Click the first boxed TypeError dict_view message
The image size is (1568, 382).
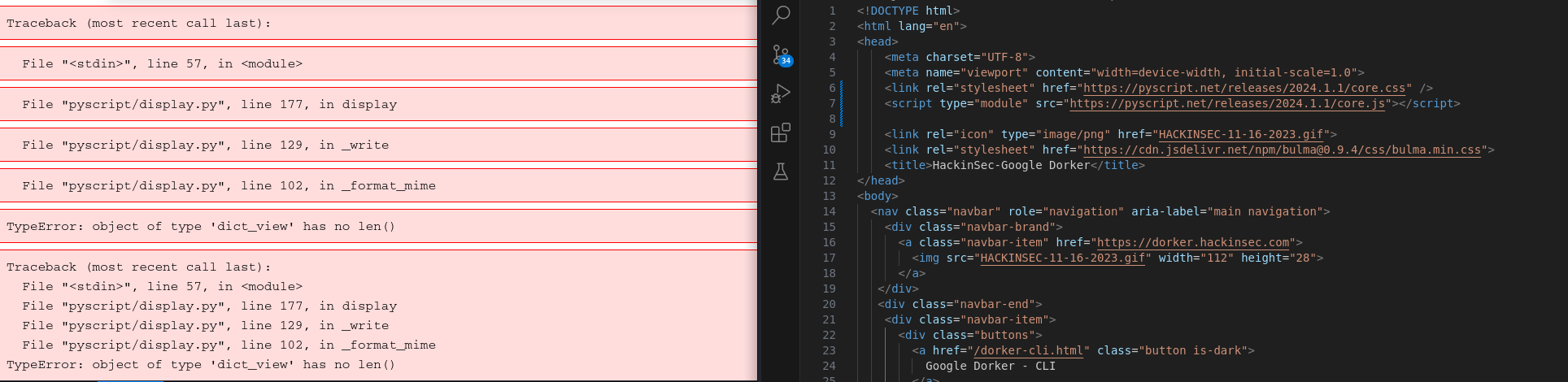click(x=201, y=226)
